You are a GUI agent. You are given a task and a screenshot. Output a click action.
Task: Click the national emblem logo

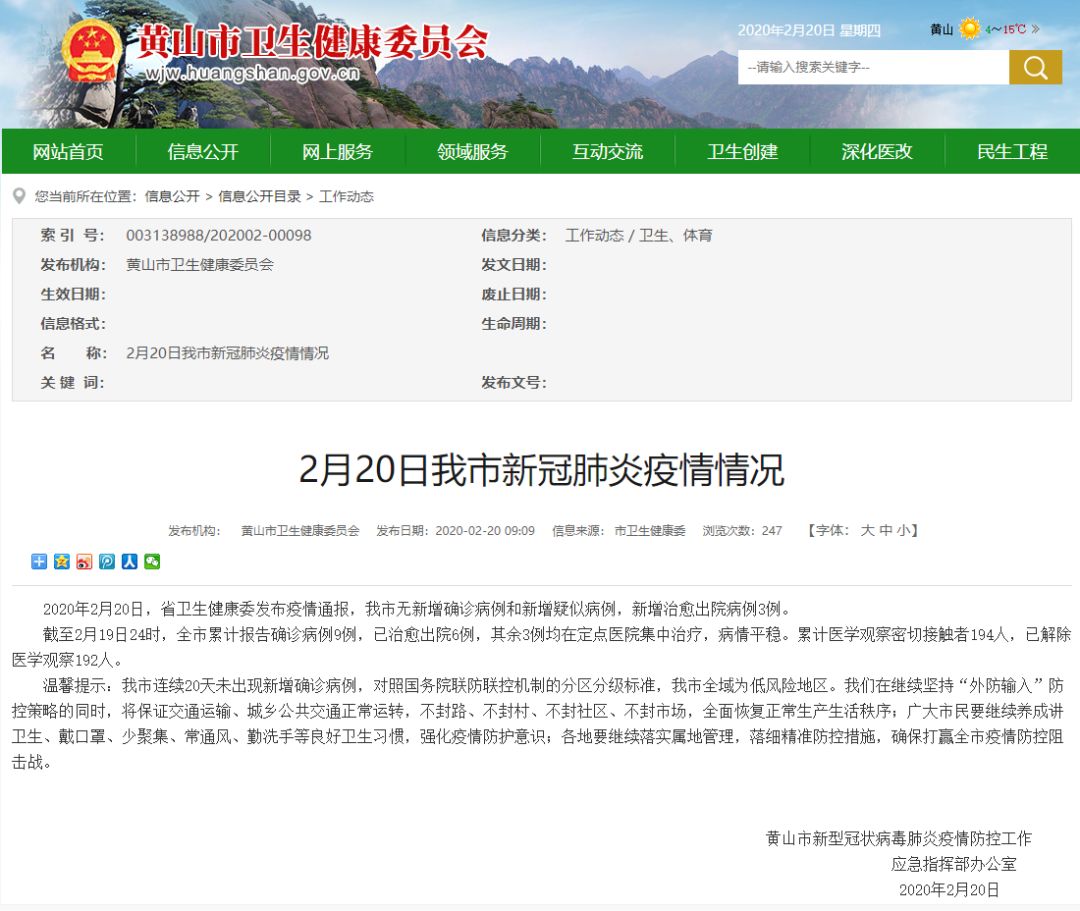click(x=92, y=51)
